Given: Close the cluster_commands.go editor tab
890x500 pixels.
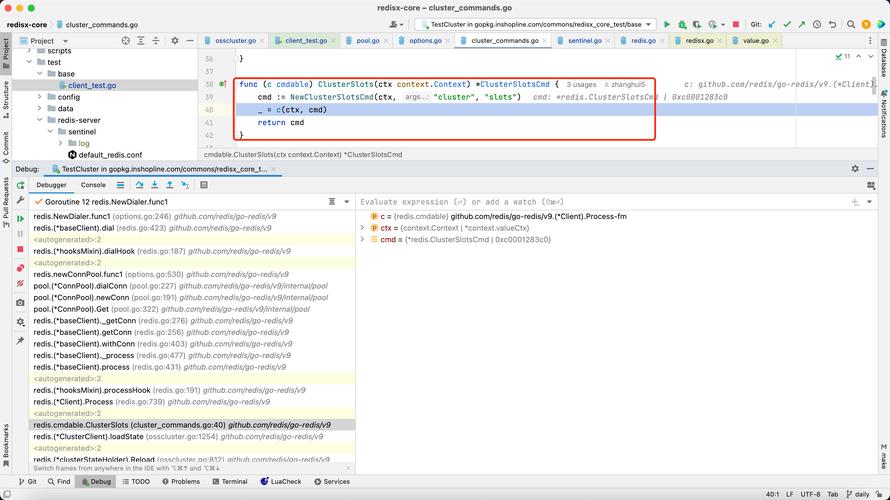Looking at the screenshot, I should (544, 41).
